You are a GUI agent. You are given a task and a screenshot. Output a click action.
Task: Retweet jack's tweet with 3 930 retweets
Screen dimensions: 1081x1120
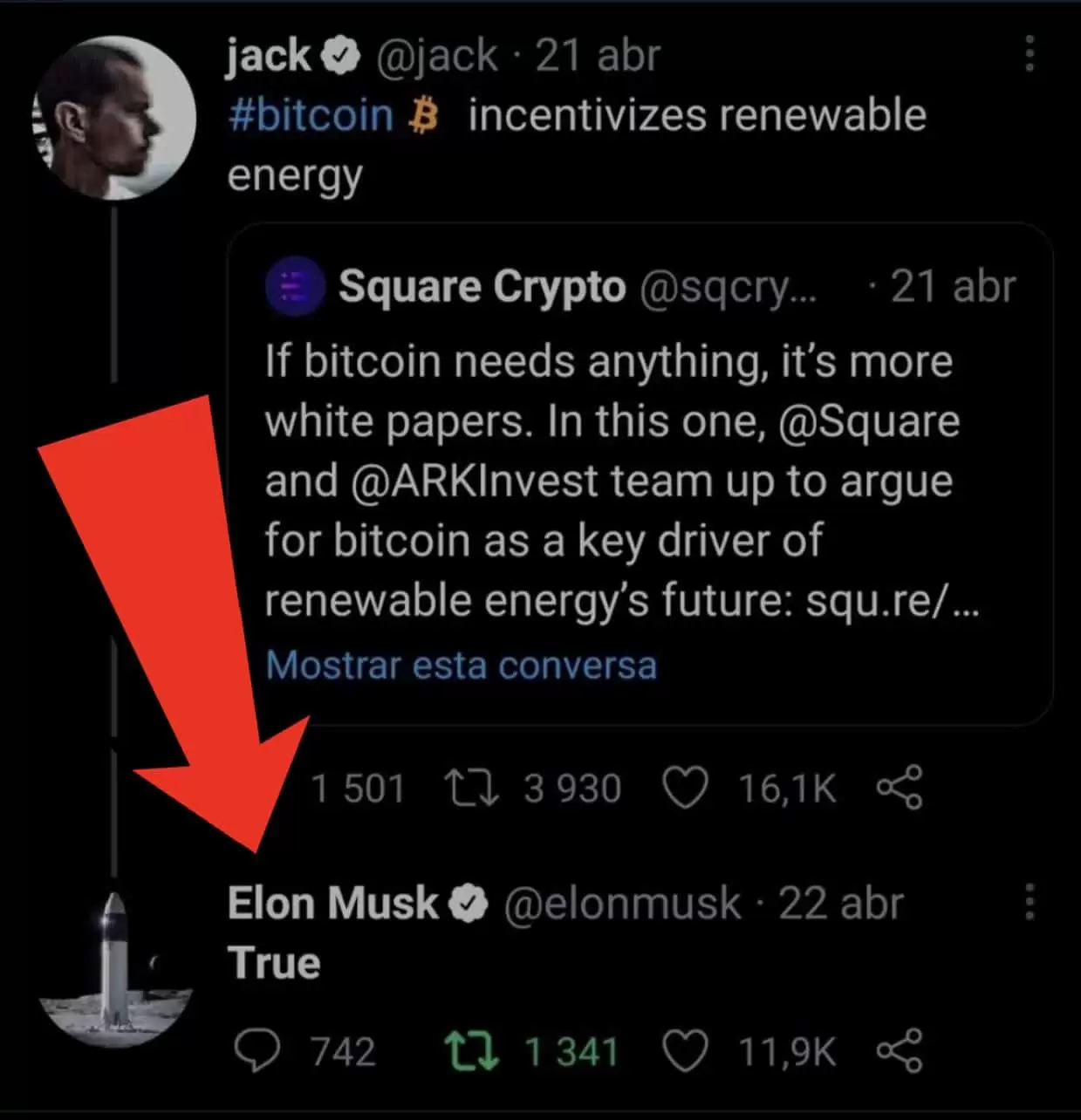(472, 788)
